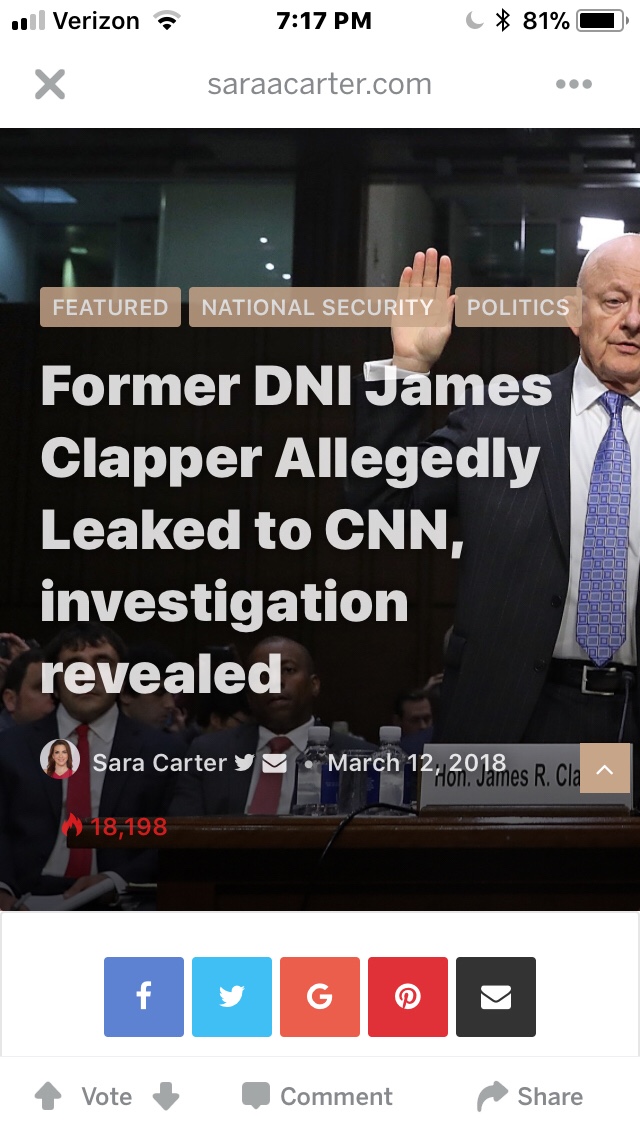640x1136 pixels.
Task: View Sara Carter's author avatar
Action: click(60, 759)
